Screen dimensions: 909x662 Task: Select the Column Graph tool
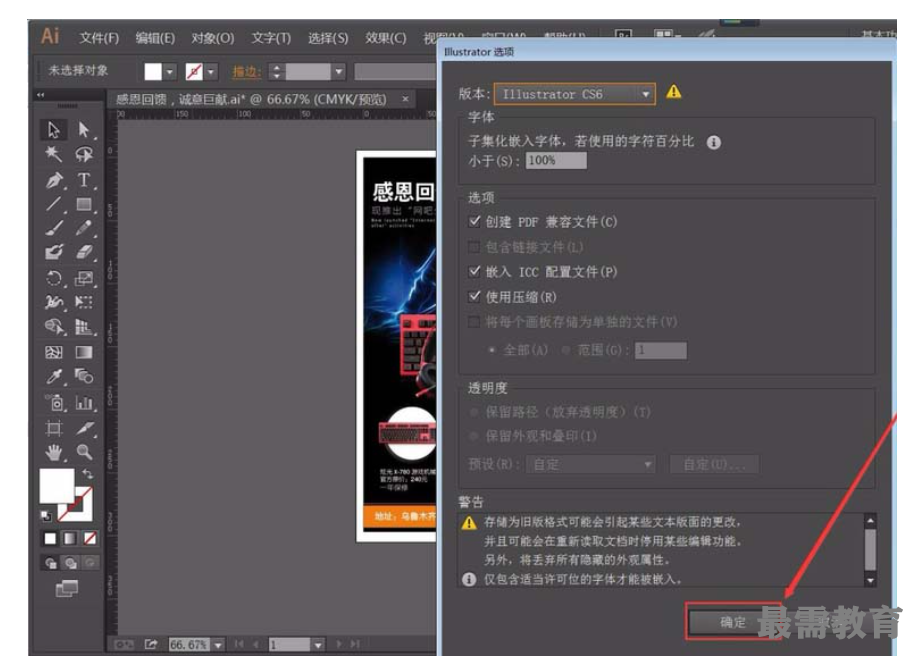pos(84,402)
